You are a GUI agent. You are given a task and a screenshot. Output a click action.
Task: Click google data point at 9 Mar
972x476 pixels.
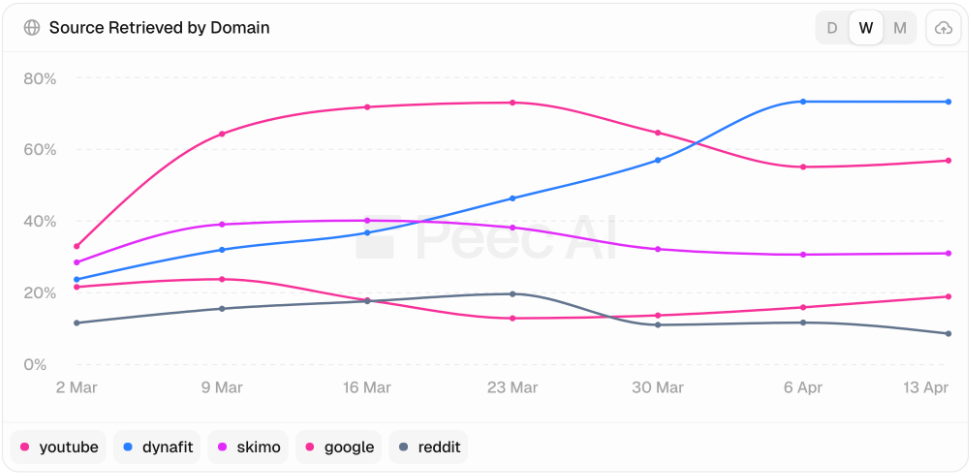click(x=222, y=279)
